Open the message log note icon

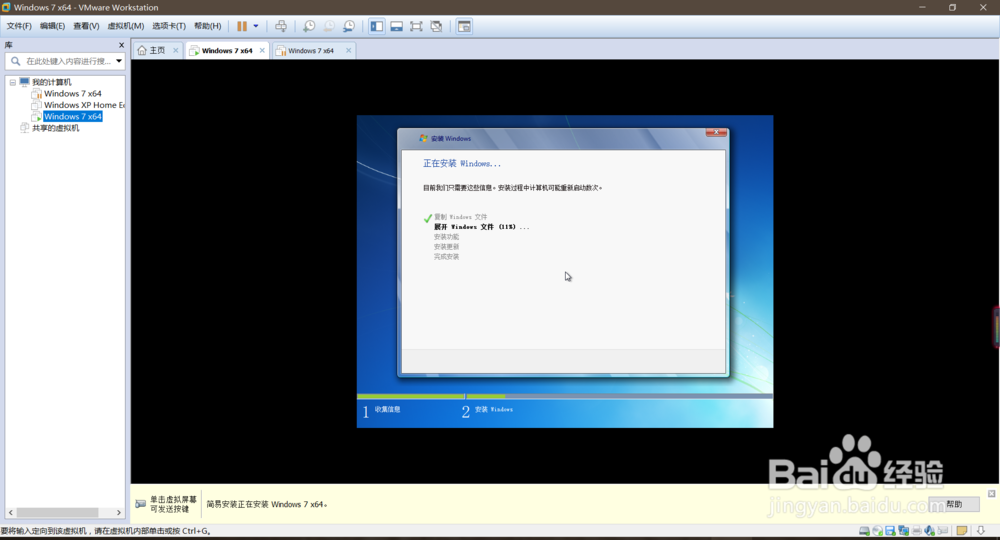click(x=962, y=530)
